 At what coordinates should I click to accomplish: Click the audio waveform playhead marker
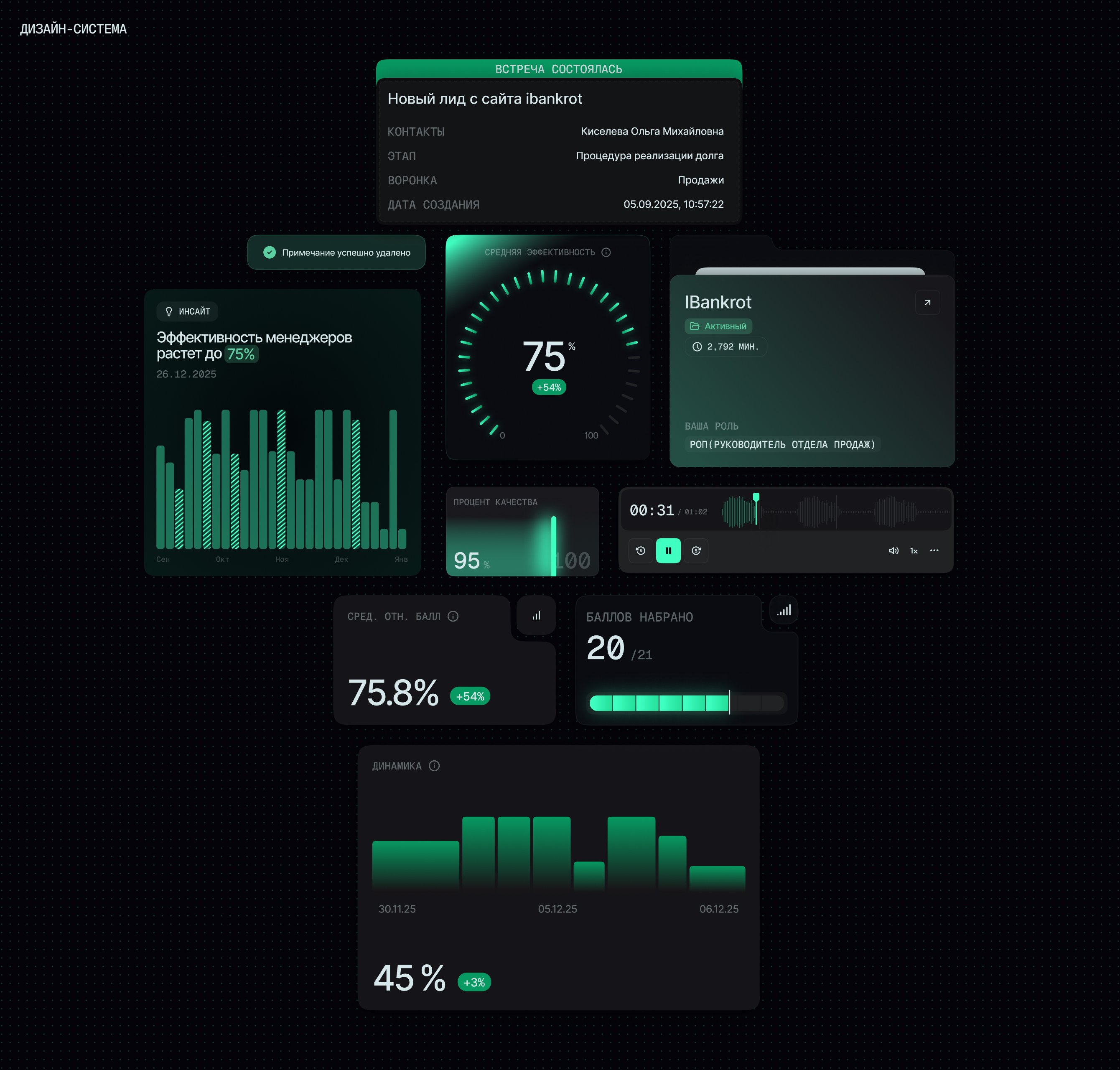click(756, 497)
